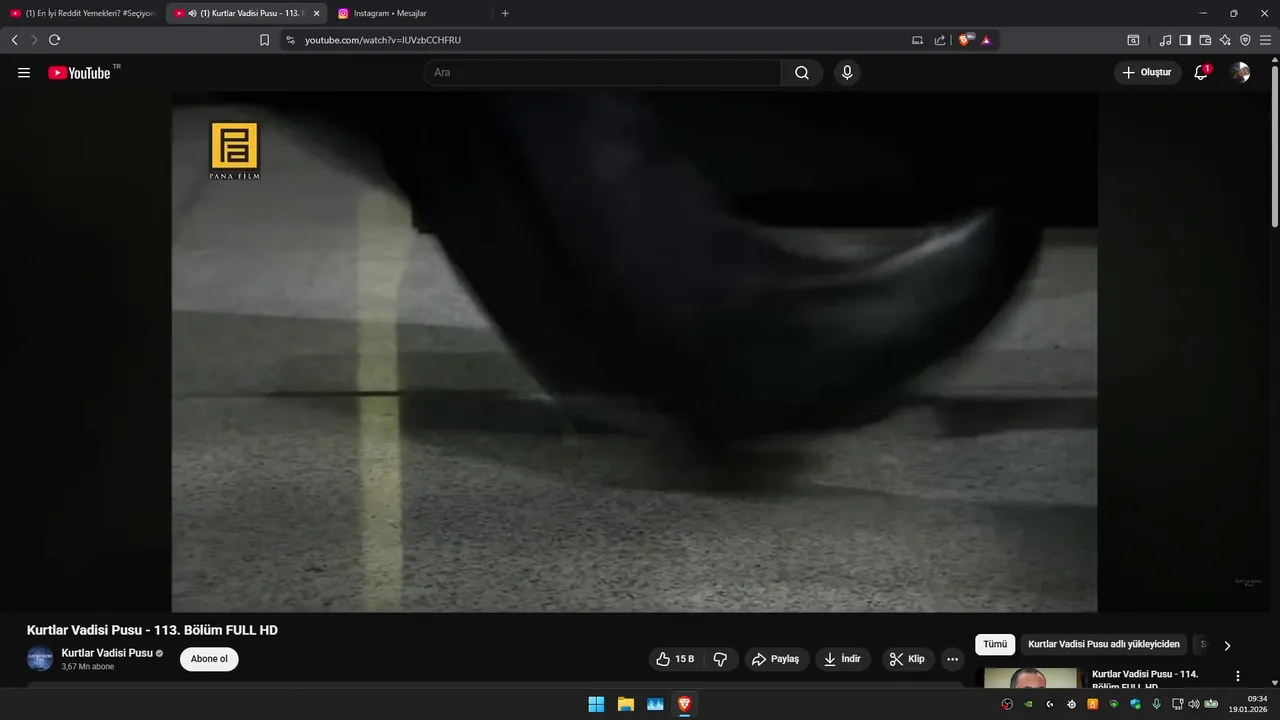Go back with the browser back arrow
Image resolution: width=1280 pixels, height=720 pixels.
[14, 40]
